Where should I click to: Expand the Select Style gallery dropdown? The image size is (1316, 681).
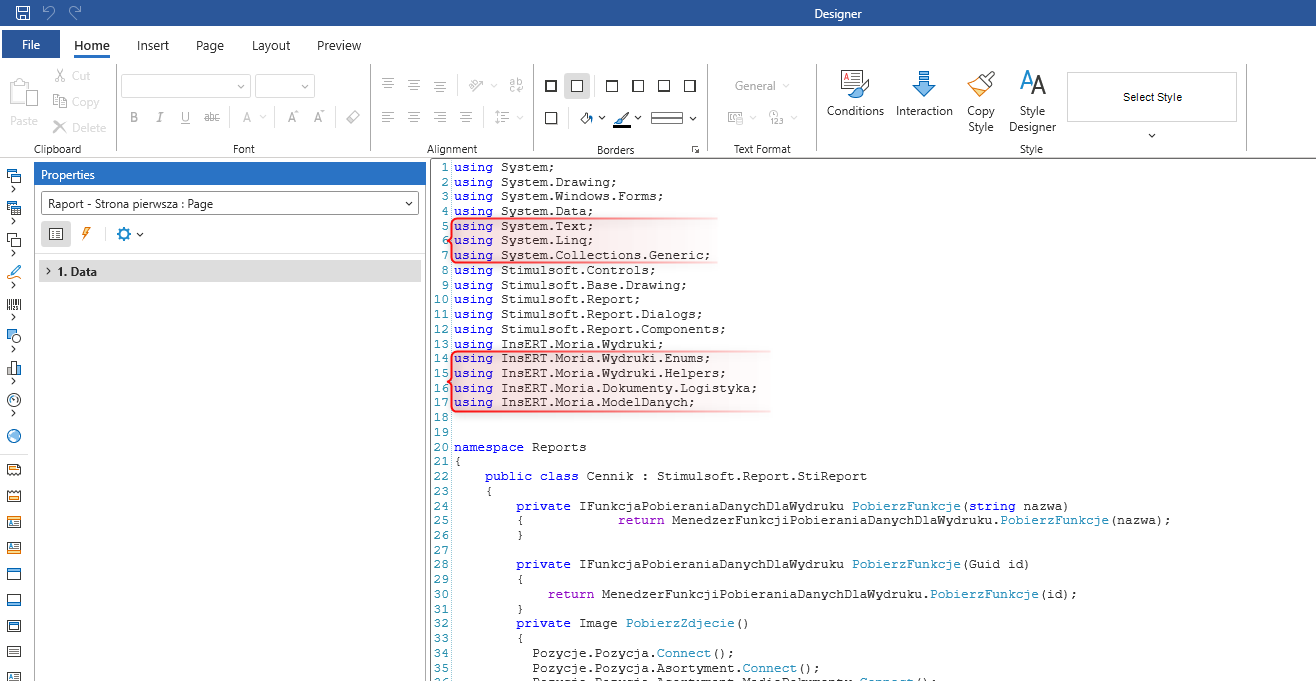tap(1151, 135)
